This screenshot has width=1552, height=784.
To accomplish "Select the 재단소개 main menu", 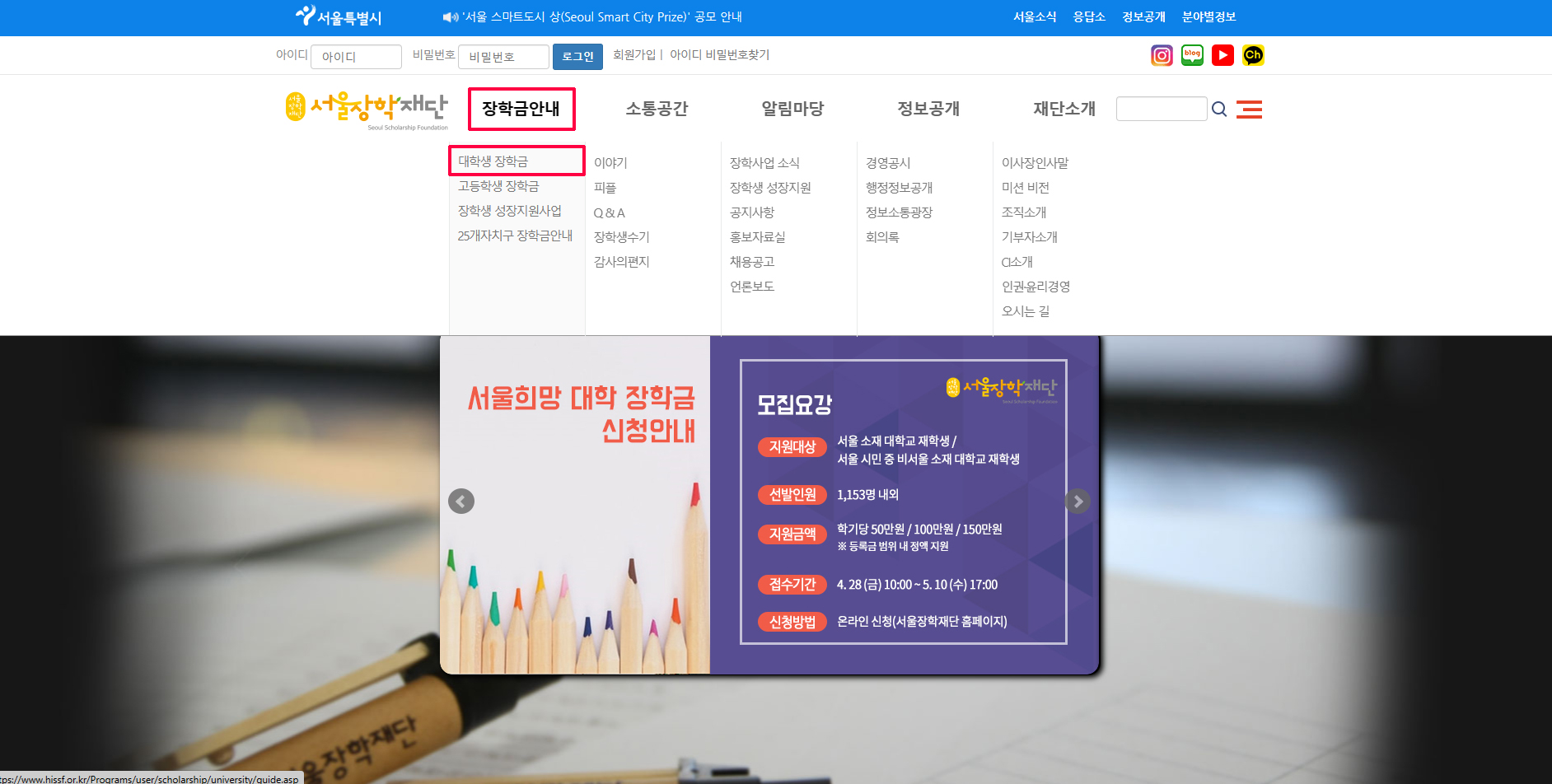I will [x=1064, y=109].
